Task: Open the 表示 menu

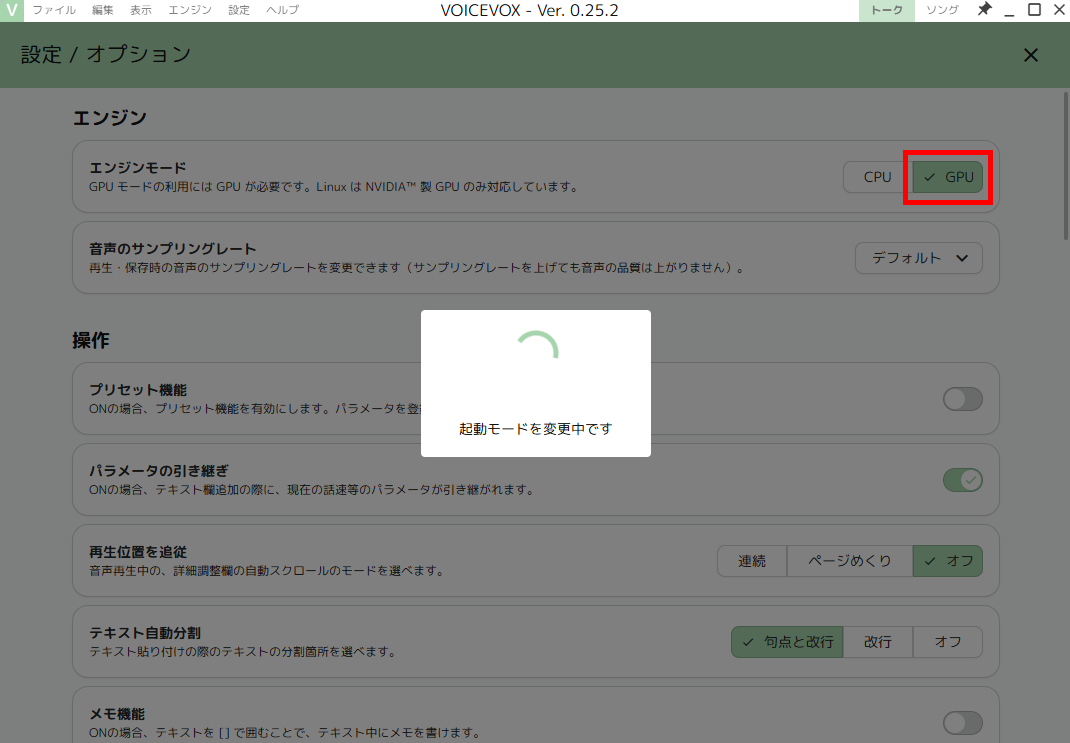Action: pos(141,10)
